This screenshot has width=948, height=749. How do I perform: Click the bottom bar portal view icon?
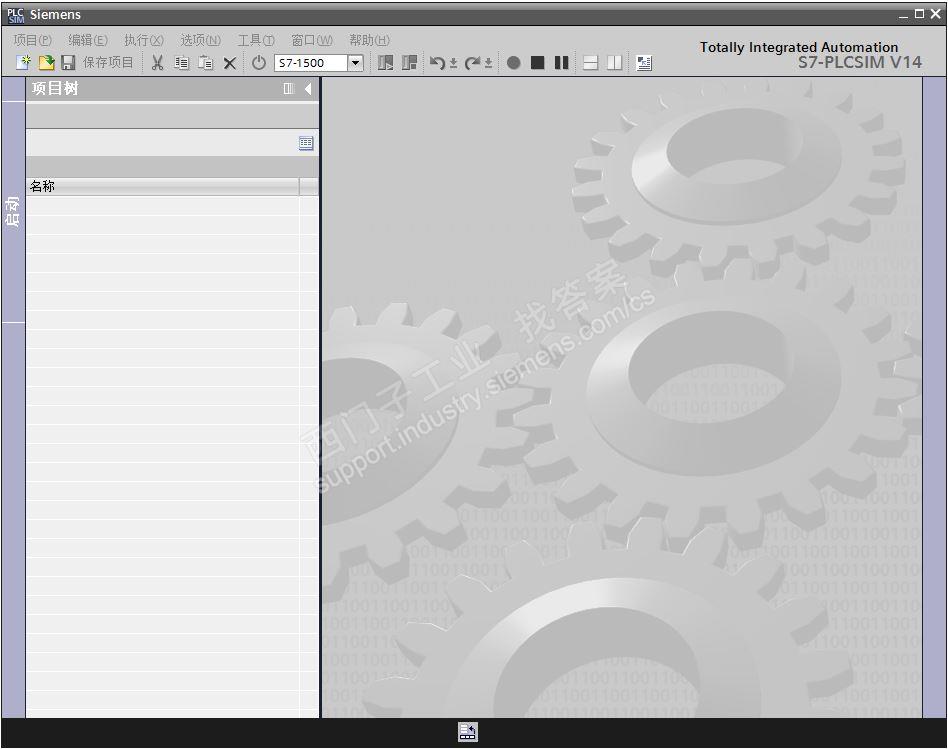point(467,732)
